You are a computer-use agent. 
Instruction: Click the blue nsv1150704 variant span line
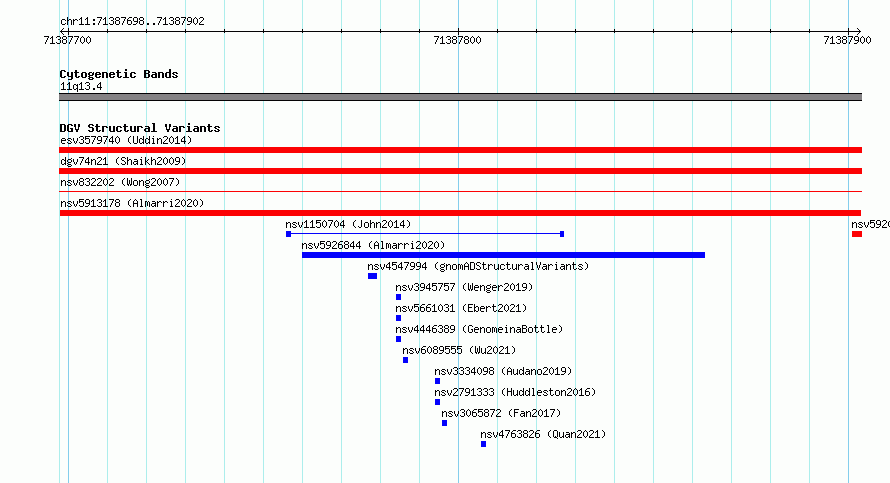pyautogui.click(x=425, y=234)
